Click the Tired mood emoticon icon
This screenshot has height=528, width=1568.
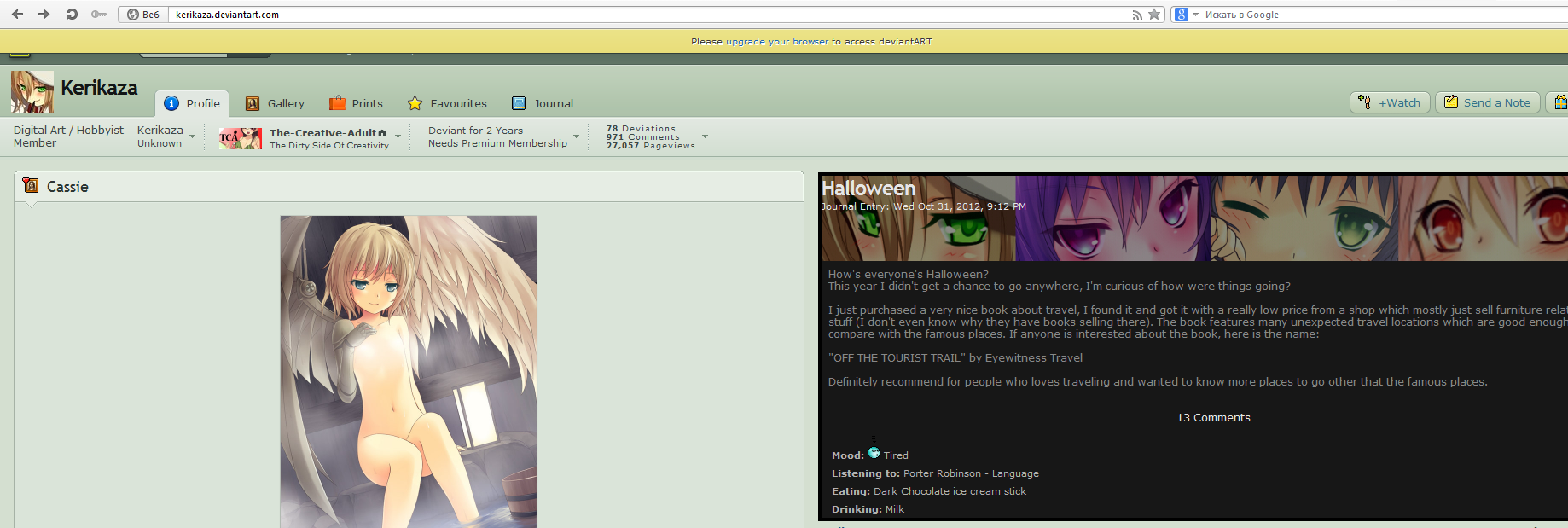[x=874, y=452]
